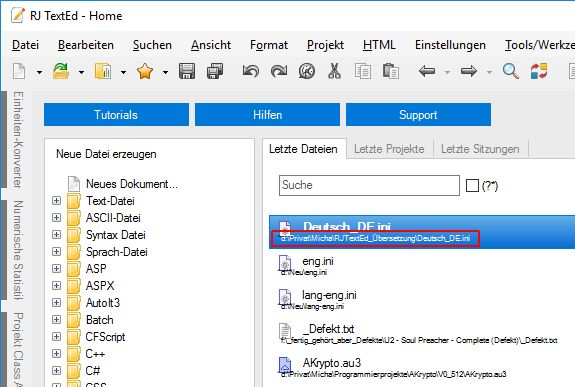Image resolution: width=575 pixels, height=387 pixels.
Task: Open the HTML menu
Action: (x=379, y=45)
